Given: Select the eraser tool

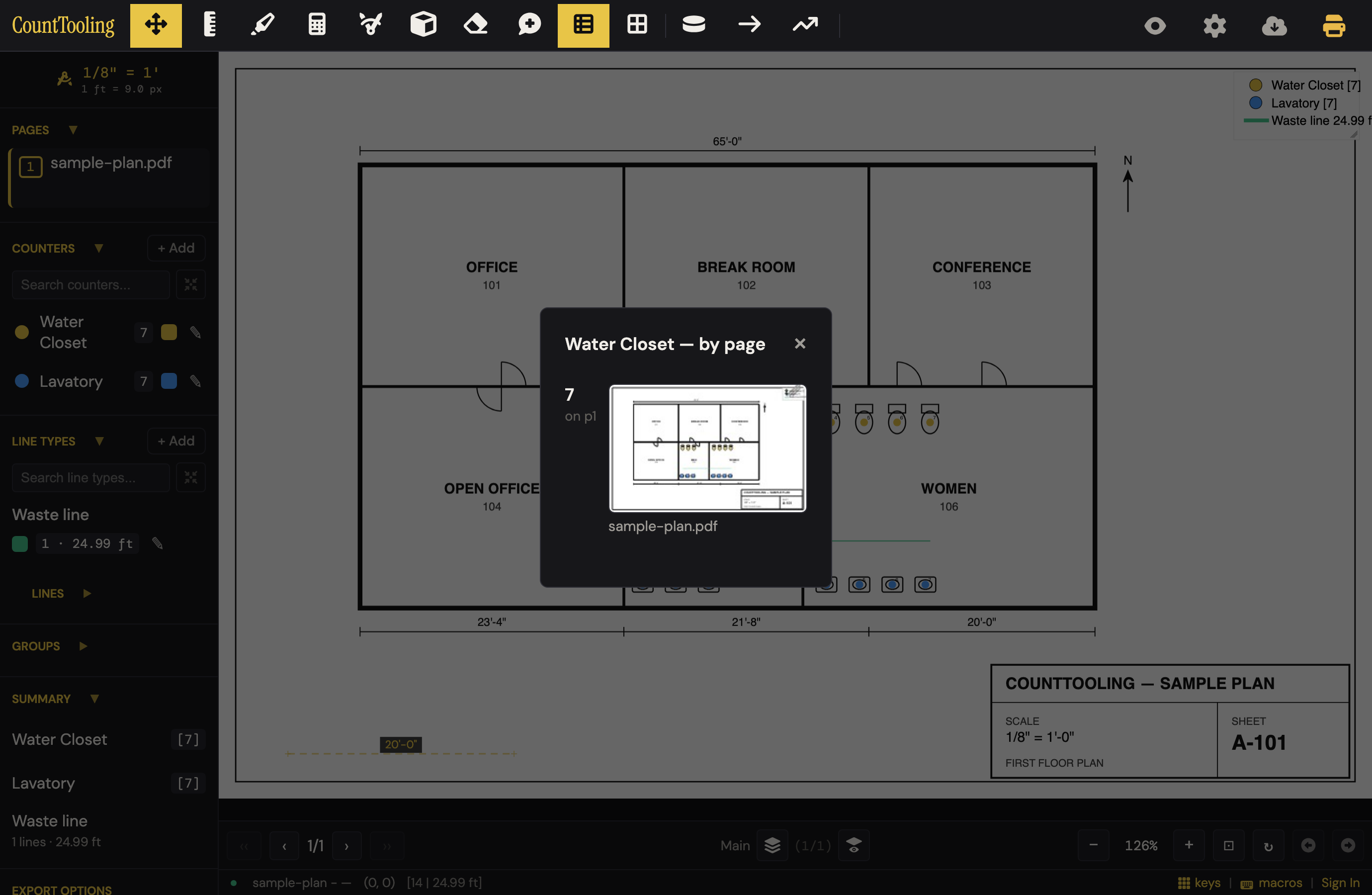Looking at the screenshot, I should tap(476, 25).
